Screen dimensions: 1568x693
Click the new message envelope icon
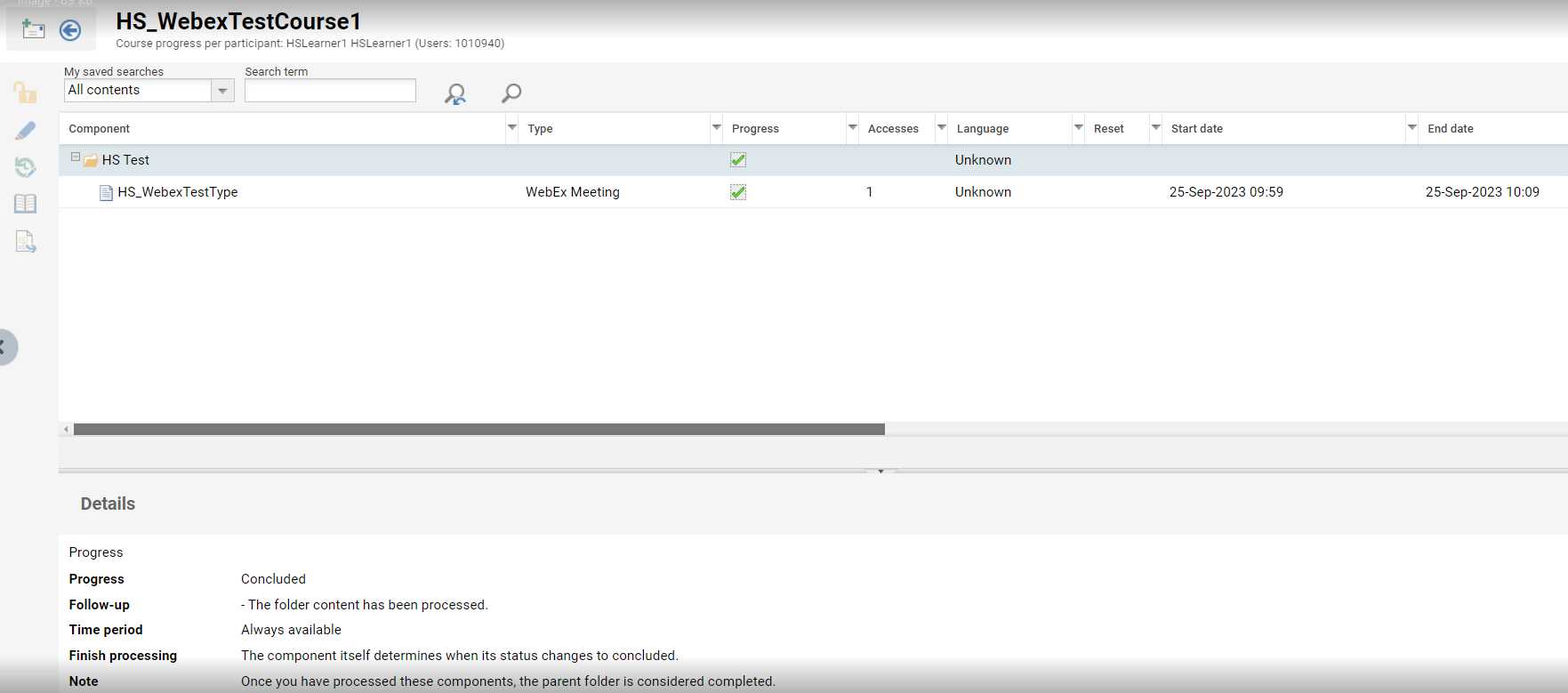point(33,29)
